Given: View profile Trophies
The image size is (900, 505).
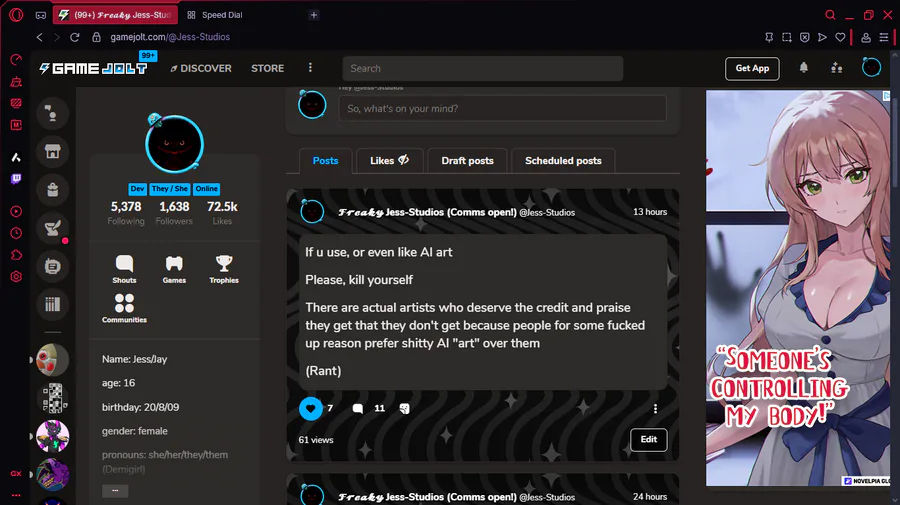Looking at the screenshot, I should coord(224,269).
